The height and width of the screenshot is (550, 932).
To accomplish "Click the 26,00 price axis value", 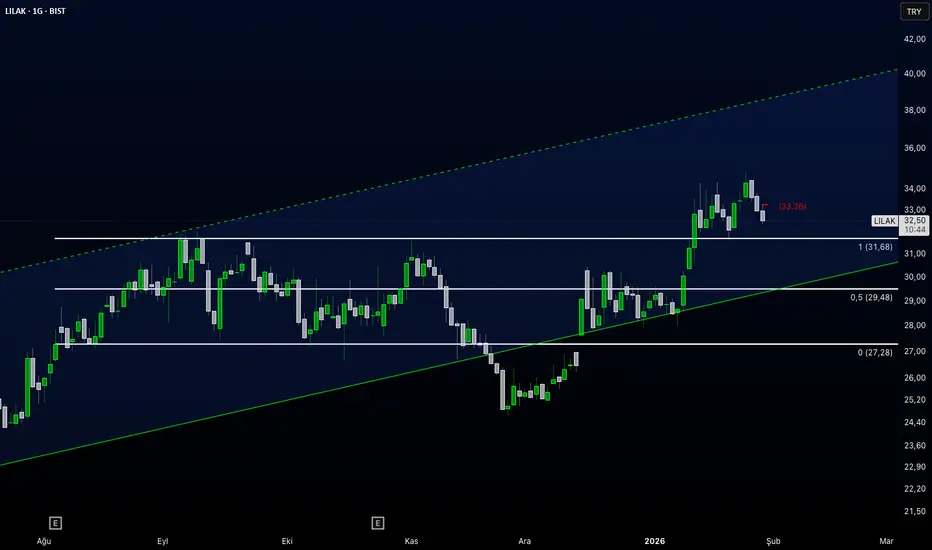I will tap(915, 378).
